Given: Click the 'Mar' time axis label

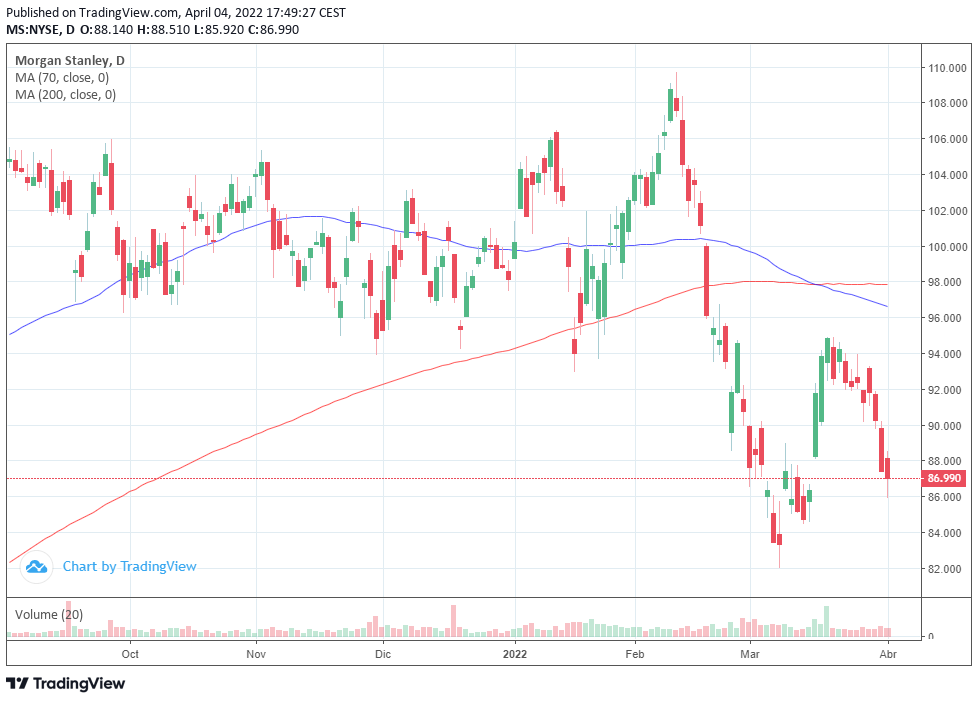Looking at the screenshot, I should (750, 654).
